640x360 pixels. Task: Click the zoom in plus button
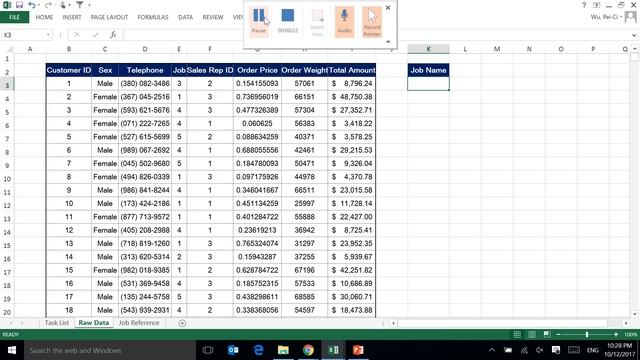[x=616, y=335]
